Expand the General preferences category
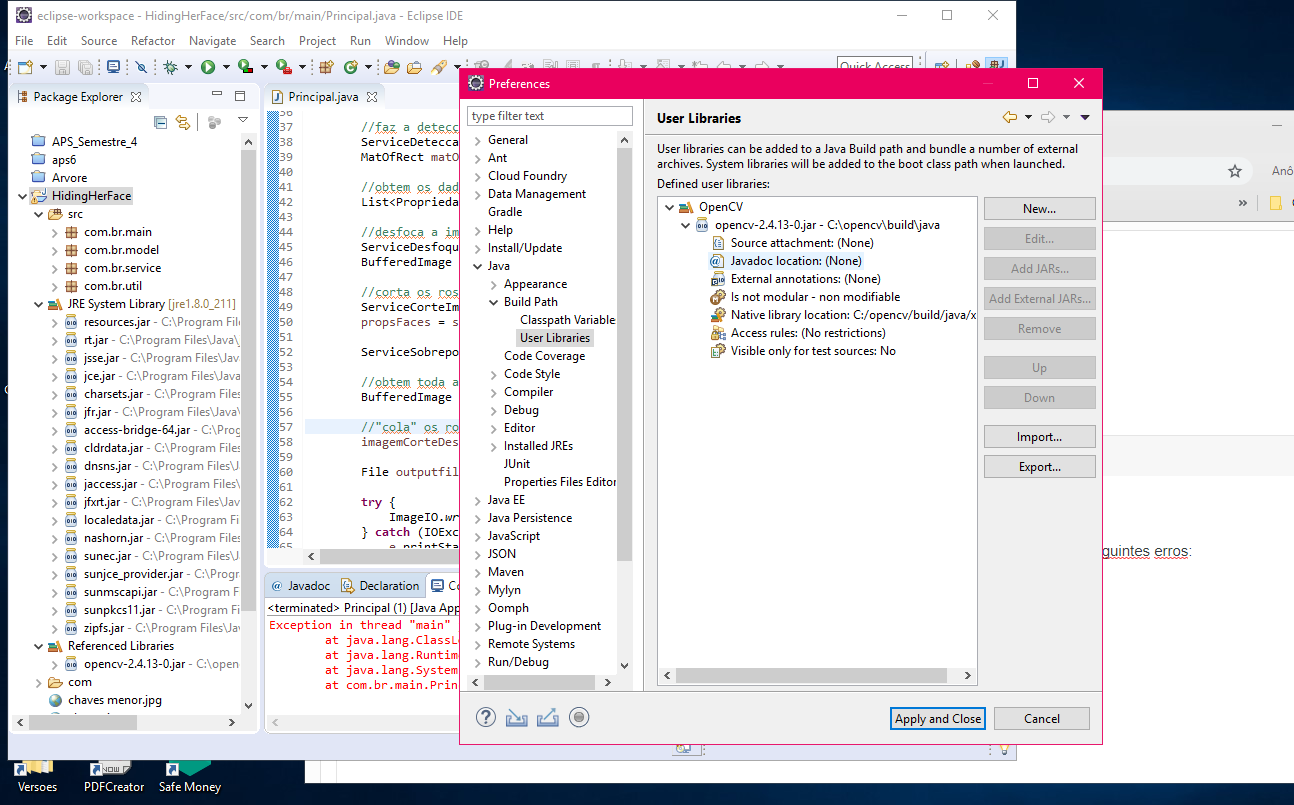 point(478,140)
